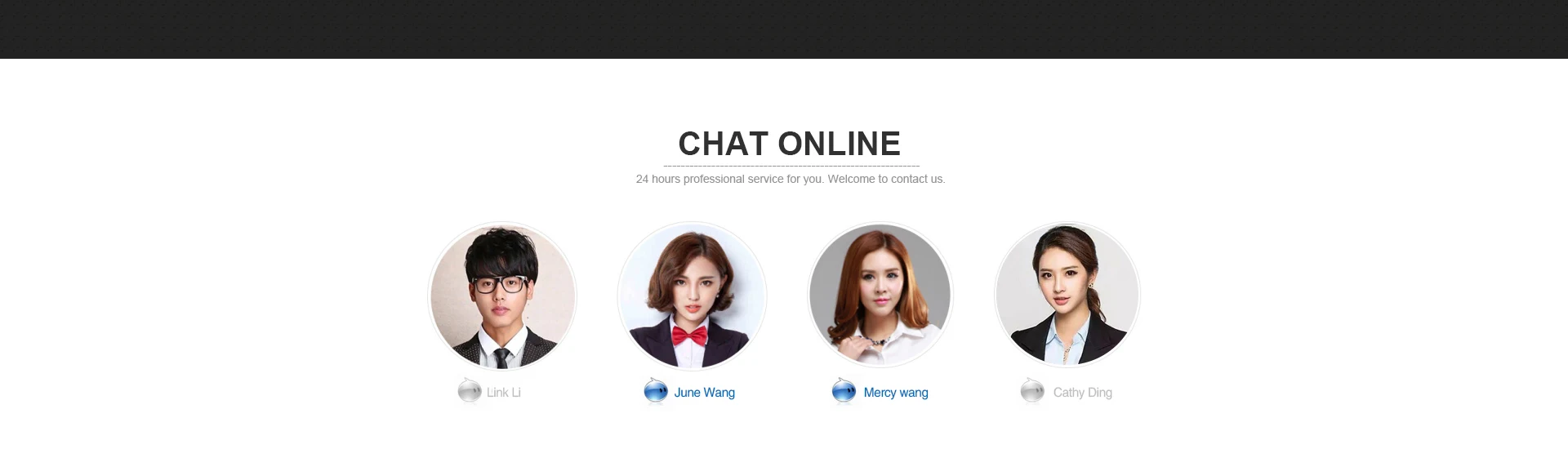The width and height of the screenshot is (1568, 449).
Task: Open chat via June Wang's blue messenger icon
Action: pos(656,391)
